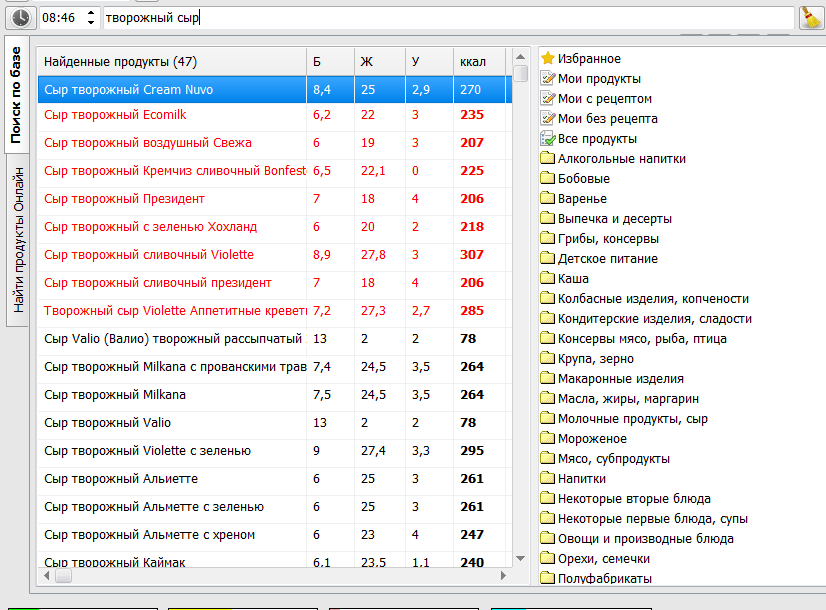Screen dimensions: 826x610
Task: Open the Варенье folder icon
Action: (x=548, y=198)
